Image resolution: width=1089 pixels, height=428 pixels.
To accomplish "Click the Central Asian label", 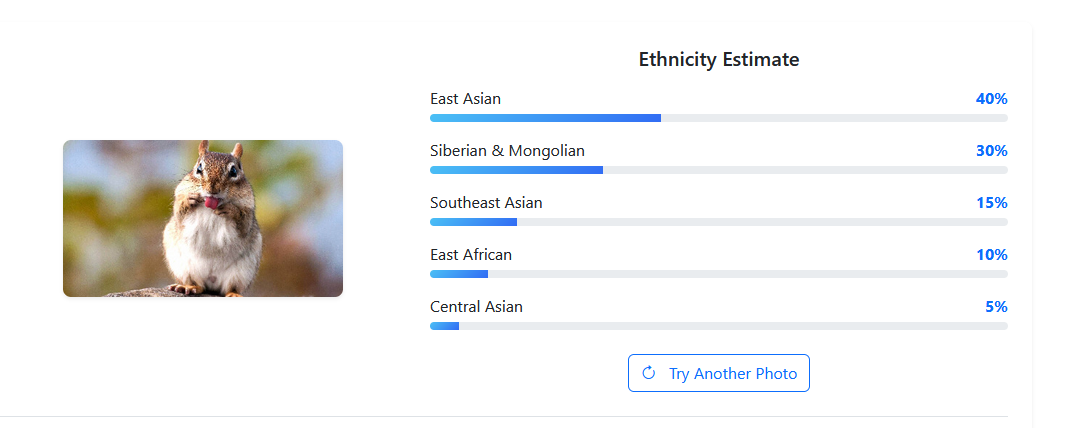I will (x=476, y=307).
